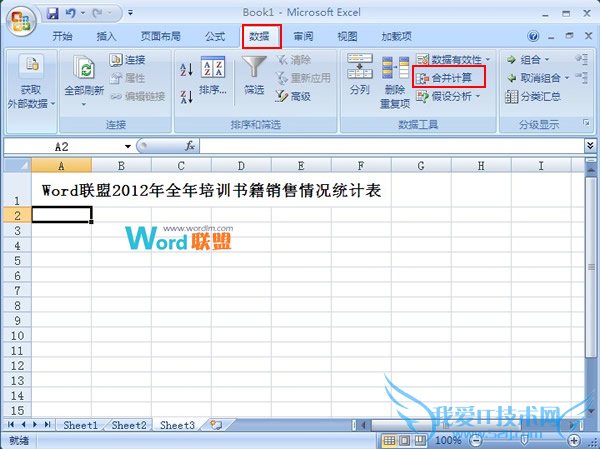The width and height of the screenshot is (600, 449).
Task: Expand the 全部刷新 dropdown arrow
Action: [84, 104]
